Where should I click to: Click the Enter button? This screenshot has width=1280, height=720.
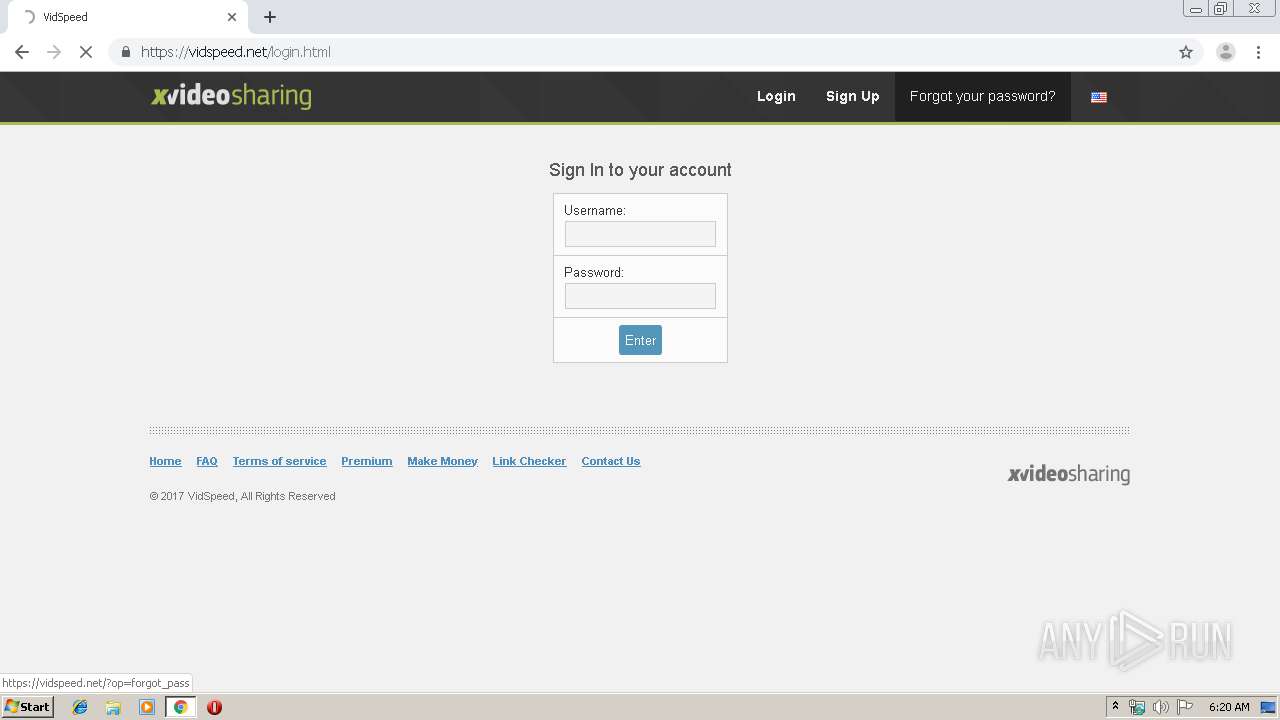click(640, 340)
